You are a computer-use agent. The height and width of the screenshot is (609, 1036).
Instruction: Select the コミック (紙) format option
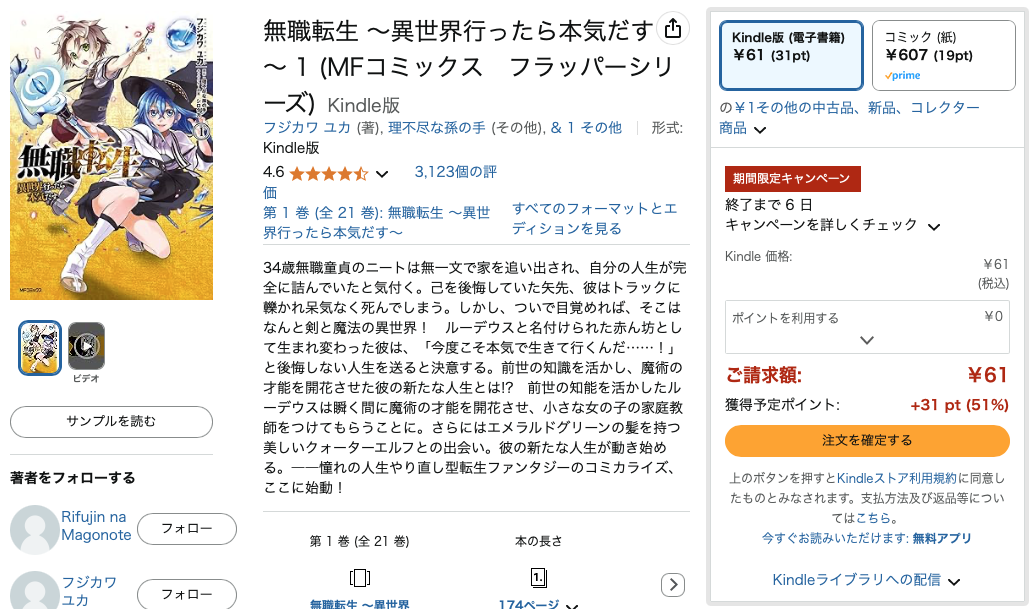coord(944,55)
